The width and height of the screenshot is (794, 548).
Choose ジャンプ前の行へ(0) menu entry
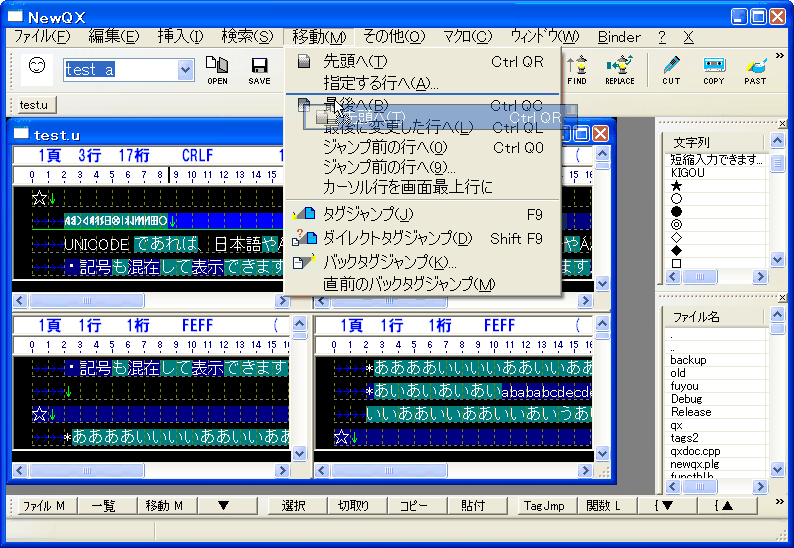pyautogui.click(x=423, y=147)
